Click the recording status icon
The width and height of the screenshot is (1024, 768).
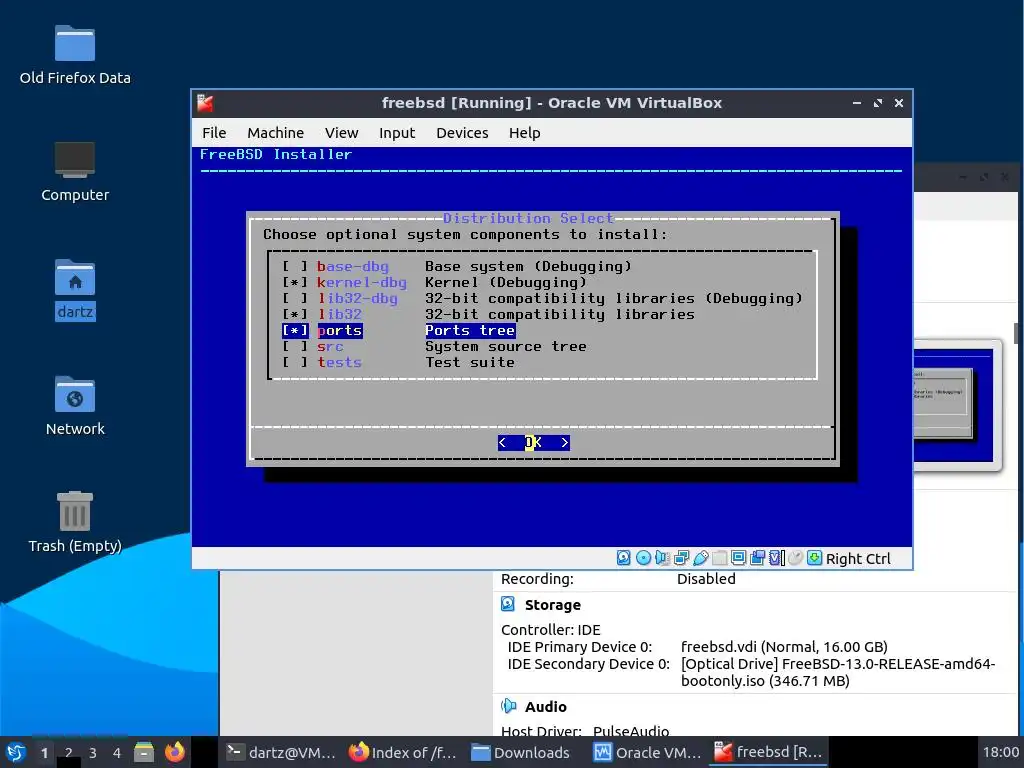[x=758, y=558]
